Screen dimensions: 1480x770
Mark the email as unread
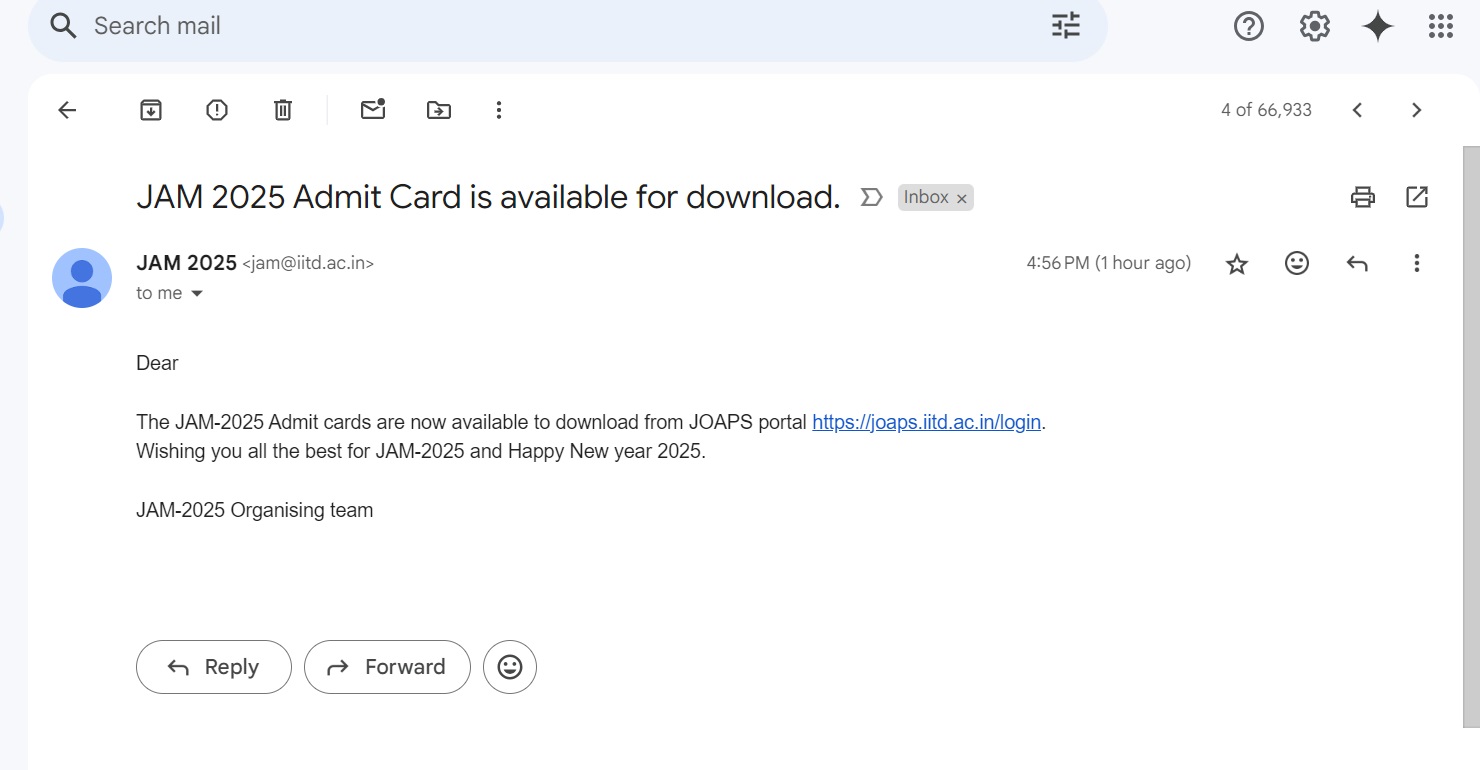coord(372,109)
